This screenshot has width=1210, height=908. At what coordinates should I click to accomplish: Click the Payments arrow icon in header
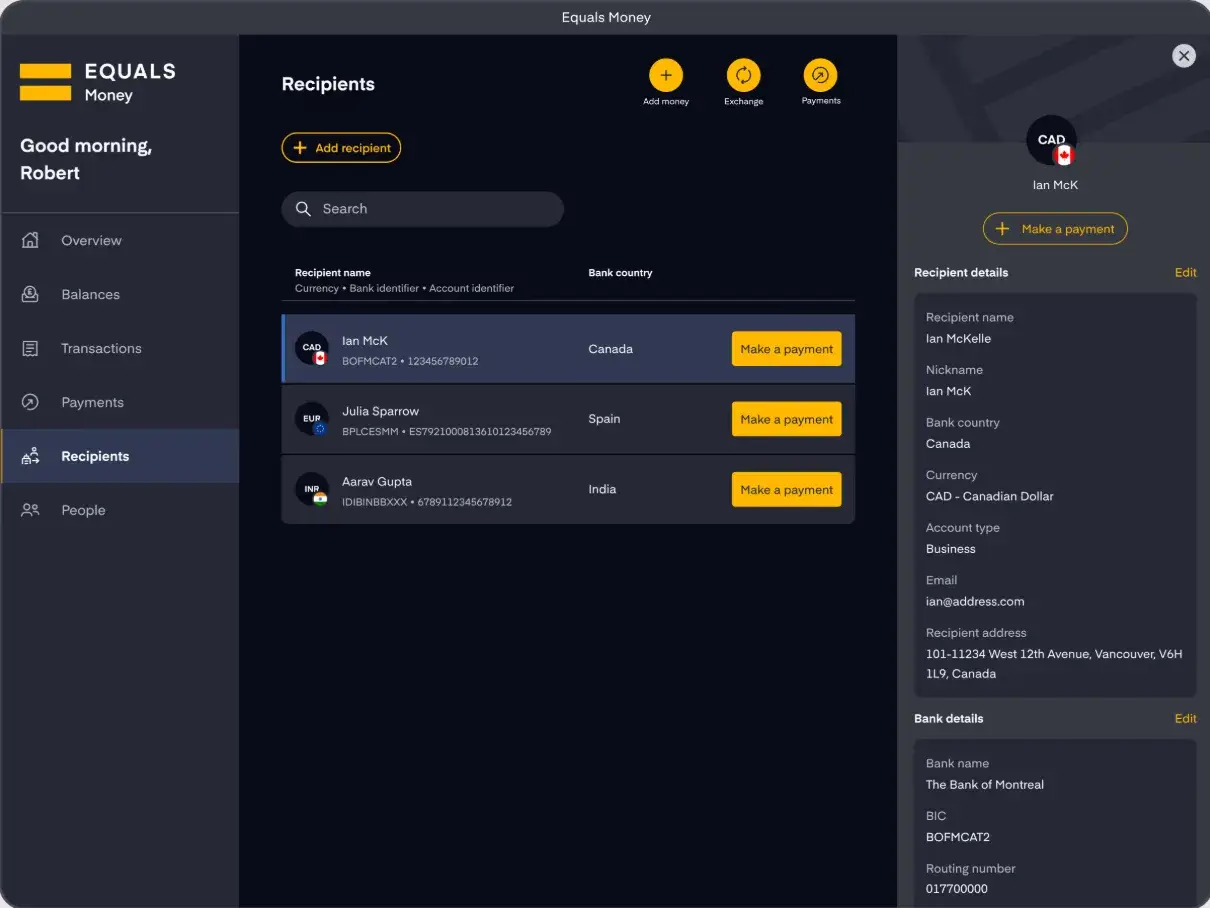coord(820,76)
